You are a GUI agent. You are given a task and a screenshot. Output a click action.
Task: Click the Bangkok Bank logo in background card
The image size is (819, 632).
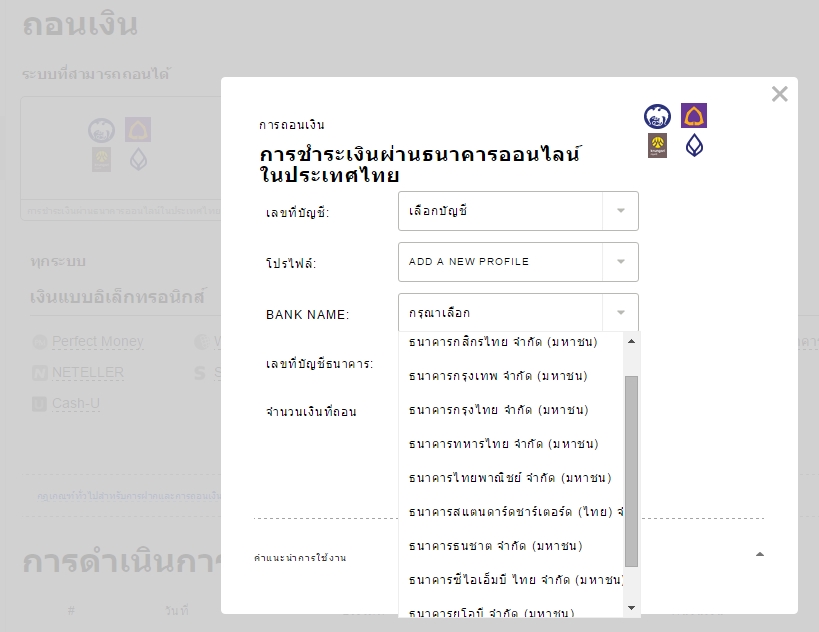click(x=138, y=159)
